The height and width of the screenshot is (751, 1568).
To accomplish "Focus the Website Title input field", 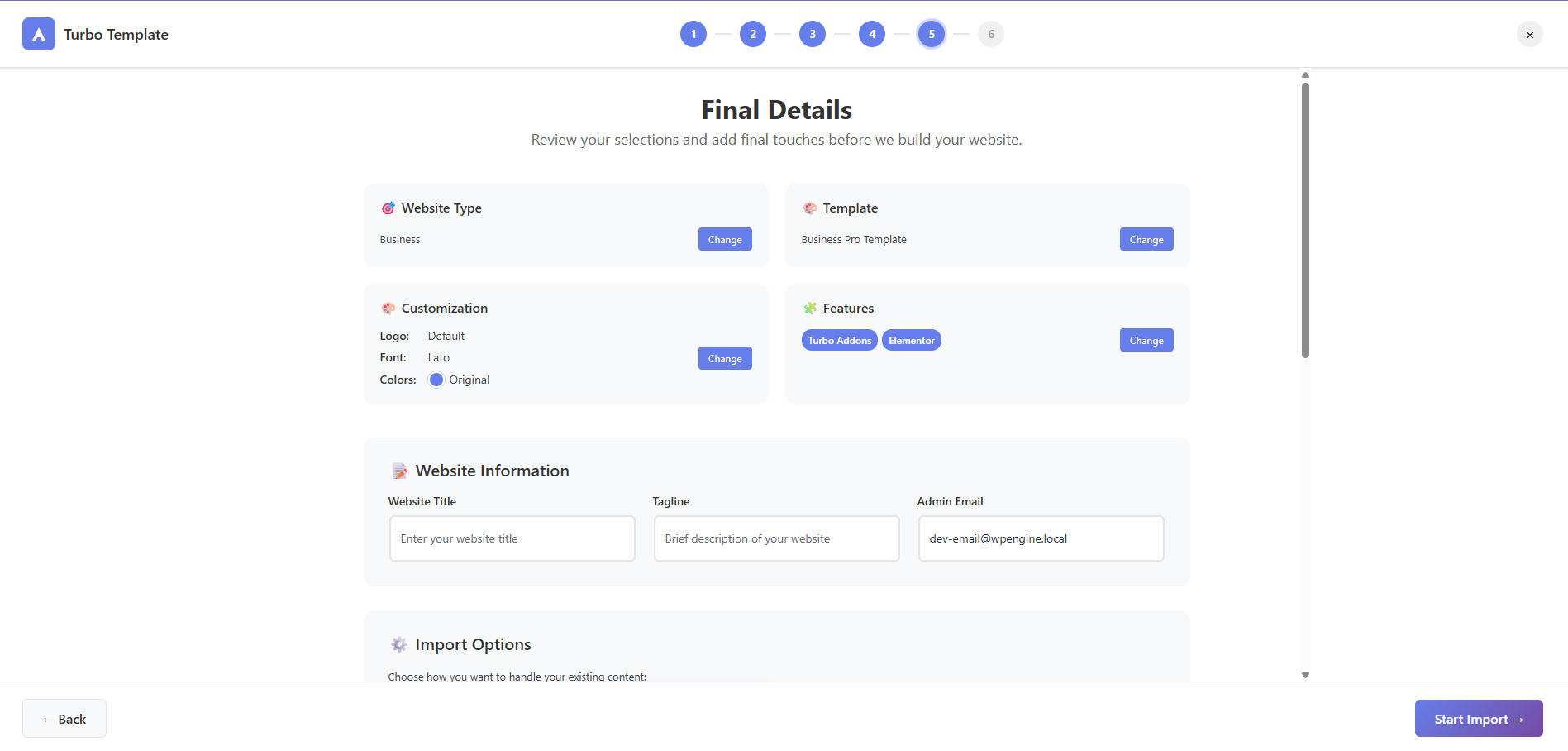I will pos(512,538).
